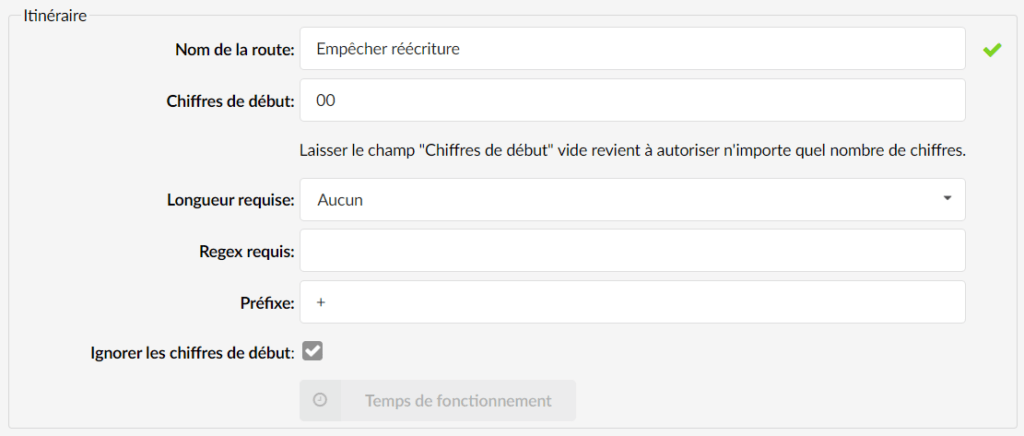1024x436 pixels.
Task: Click the 'Préfixe:' label
Action: pyautogui.click(x=268, y=304)
